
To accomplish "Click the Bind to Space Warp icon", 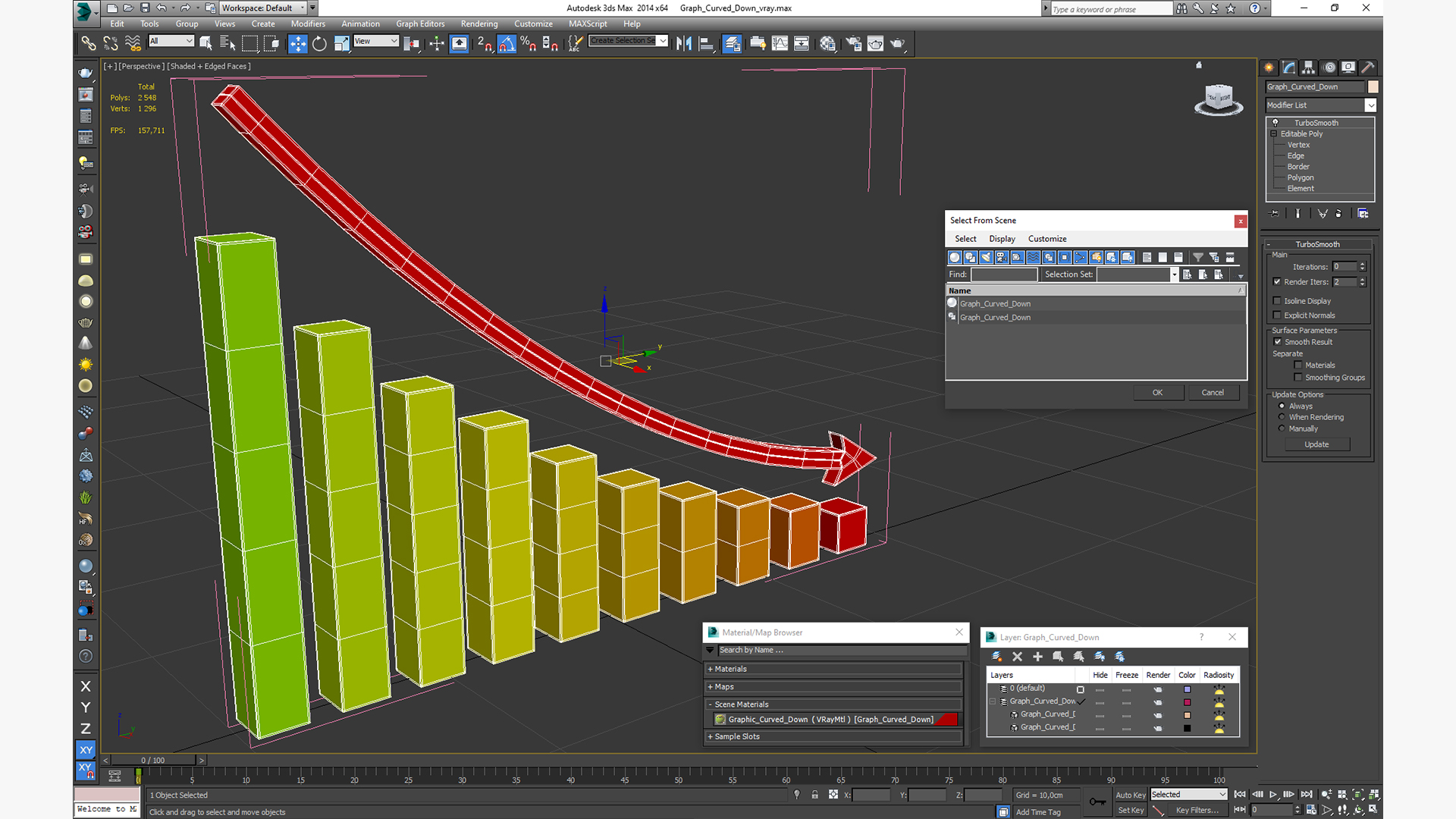I will coord(133,44).
